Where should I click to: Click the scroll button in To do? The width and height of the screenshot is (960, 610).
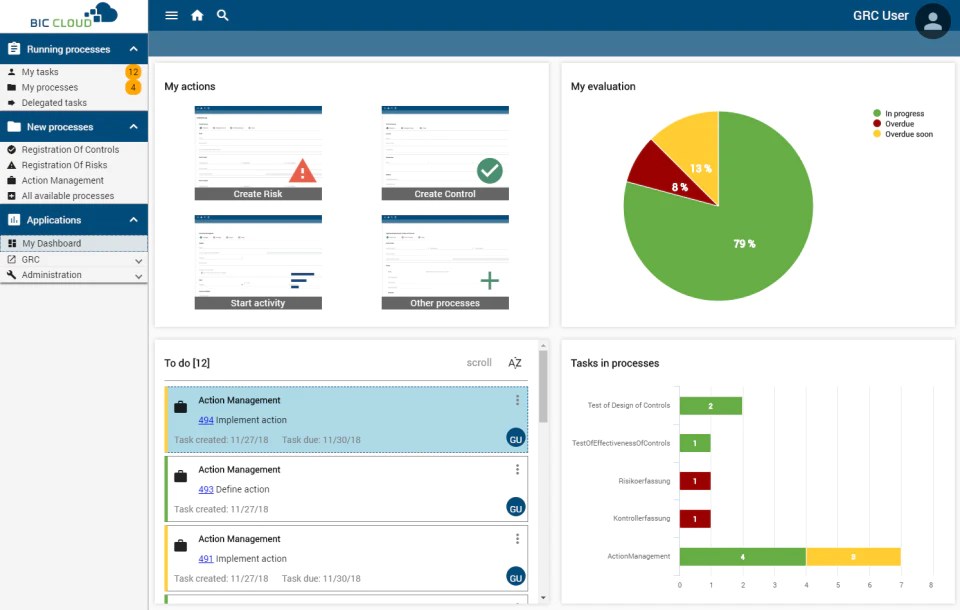[479, 363]
